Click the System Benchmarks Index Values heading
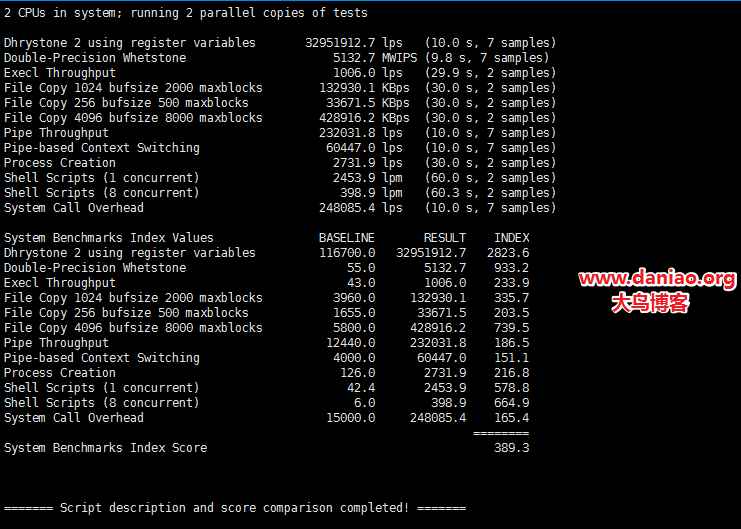741x529 pixels. [x=109, y=238]
